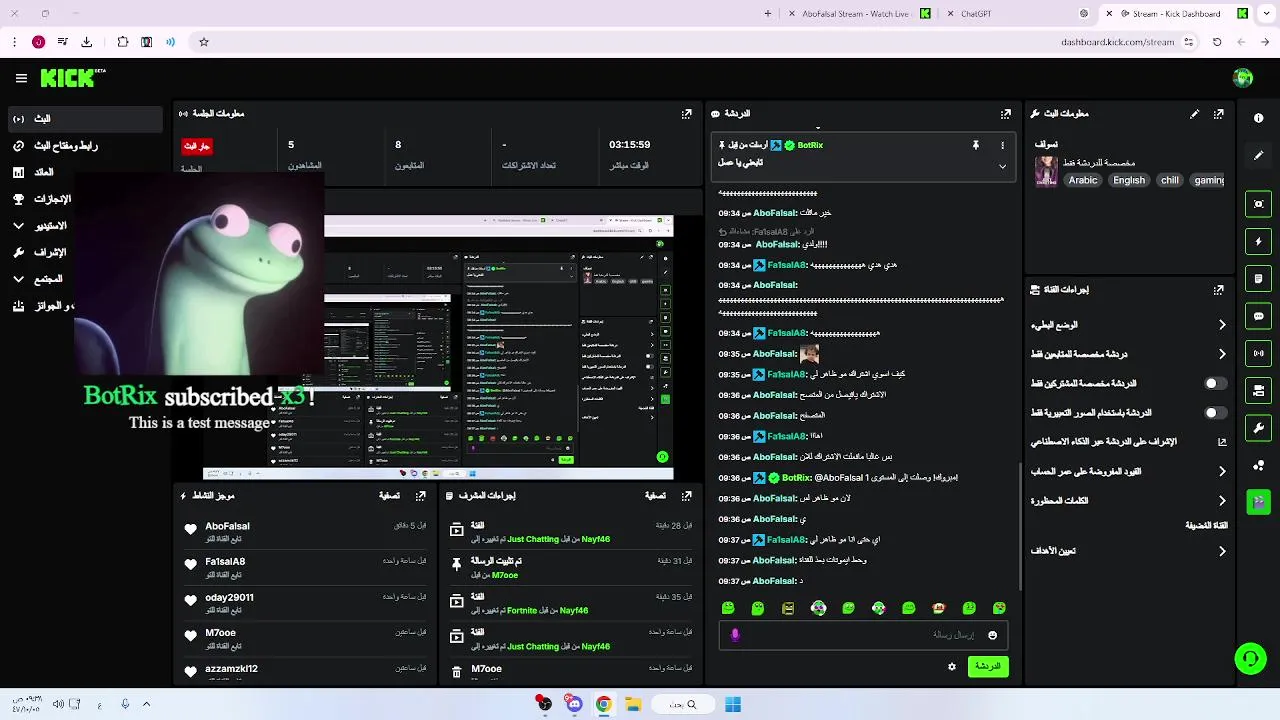Bookmark this page with the star icon
The height and width of the screenshot is (720, 1280).
(204, 42)
